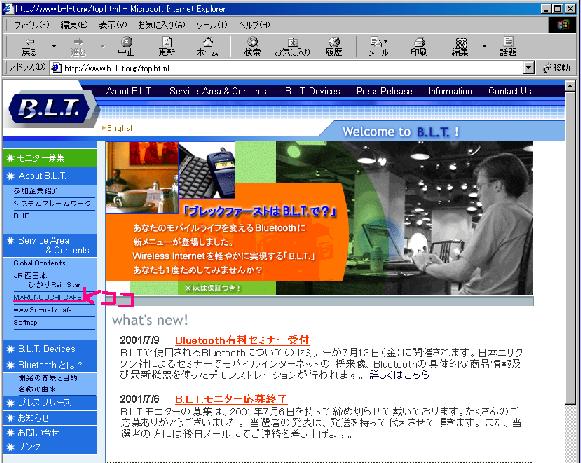Click the Softmap sidebar link

(25, 323)
